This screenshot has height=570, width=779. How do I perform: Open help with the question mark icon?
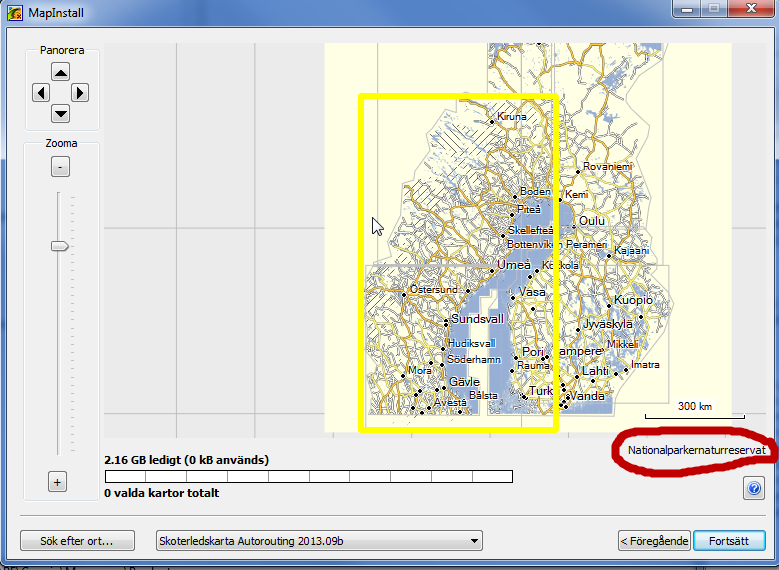(x=754, y=488)
